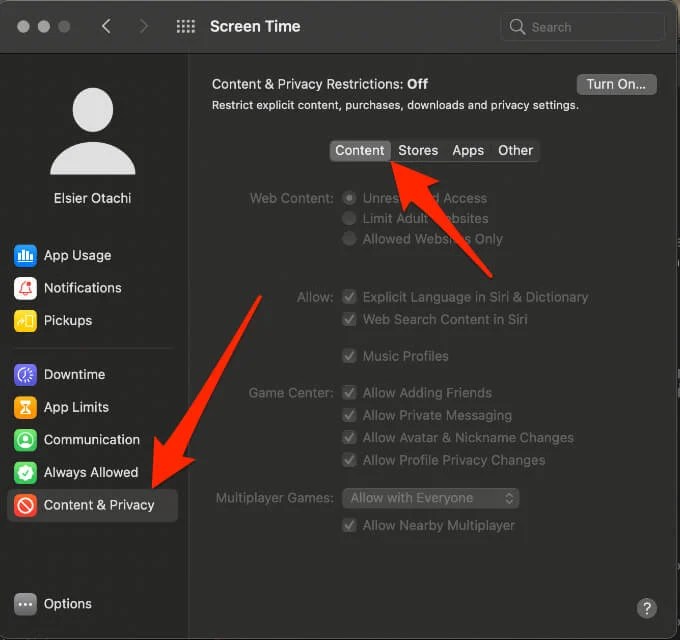Toggle Allow Avatar & Nickname Changes checkbox
680x640 pixels.
coord(349,438)
